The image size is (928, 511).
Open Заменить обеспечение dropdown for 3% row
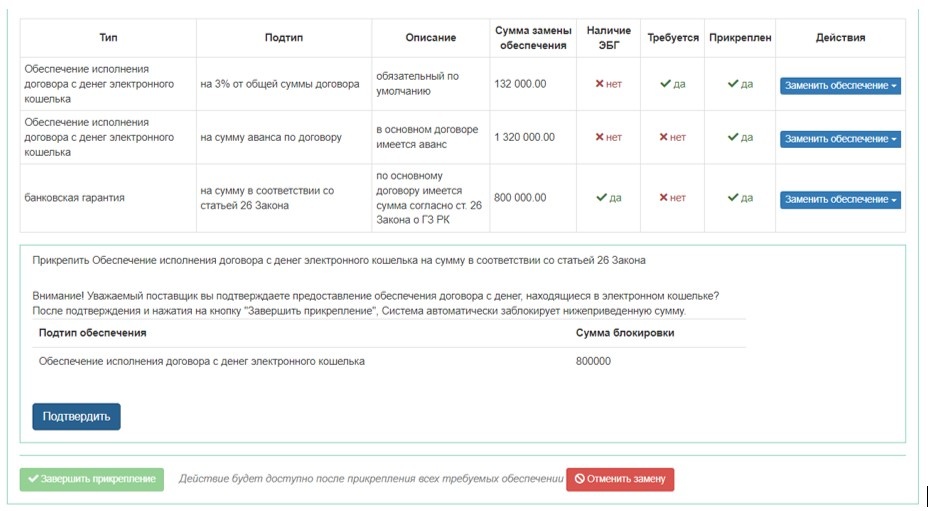click(840, 85)
